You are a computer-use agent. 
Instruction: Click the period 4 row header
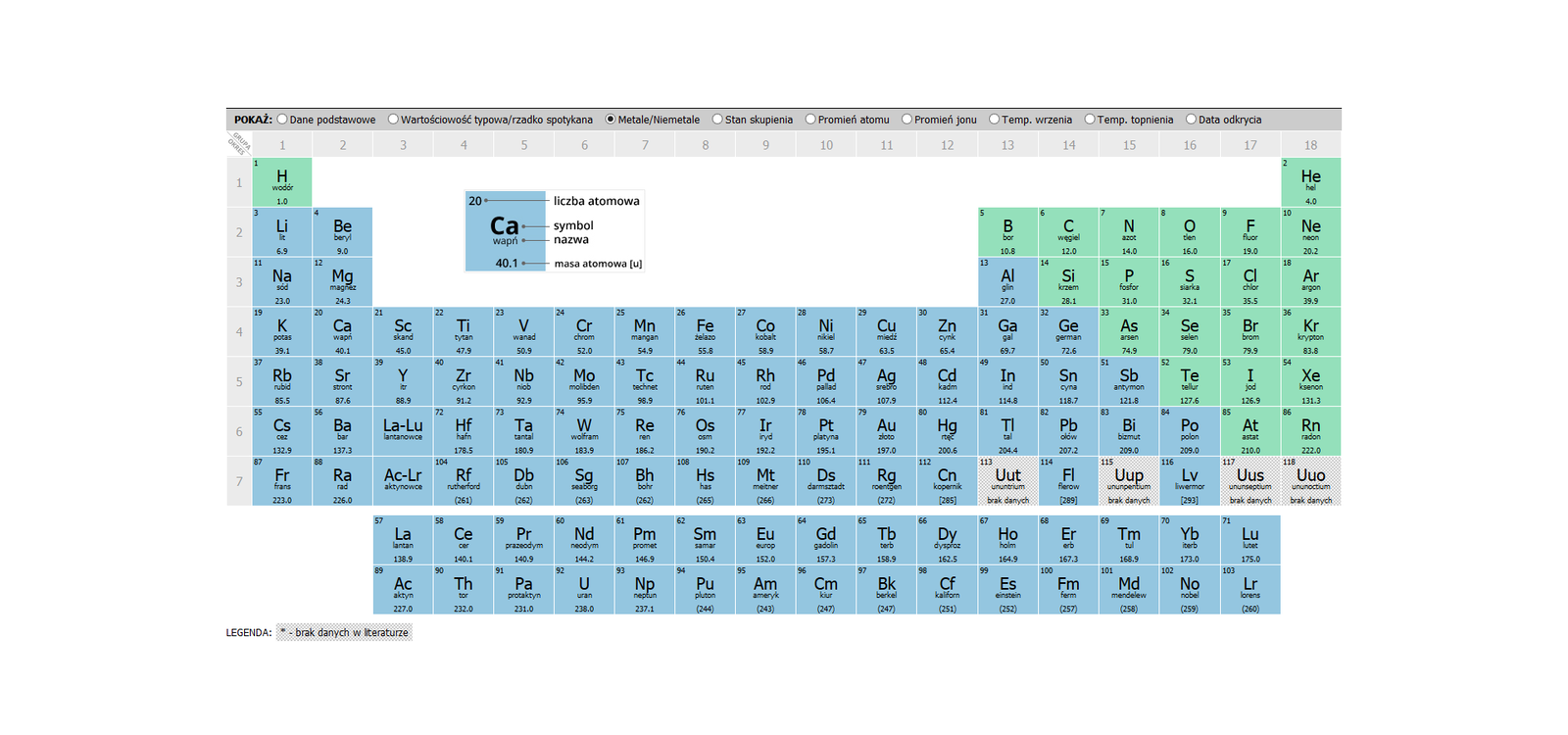(239, 332)
